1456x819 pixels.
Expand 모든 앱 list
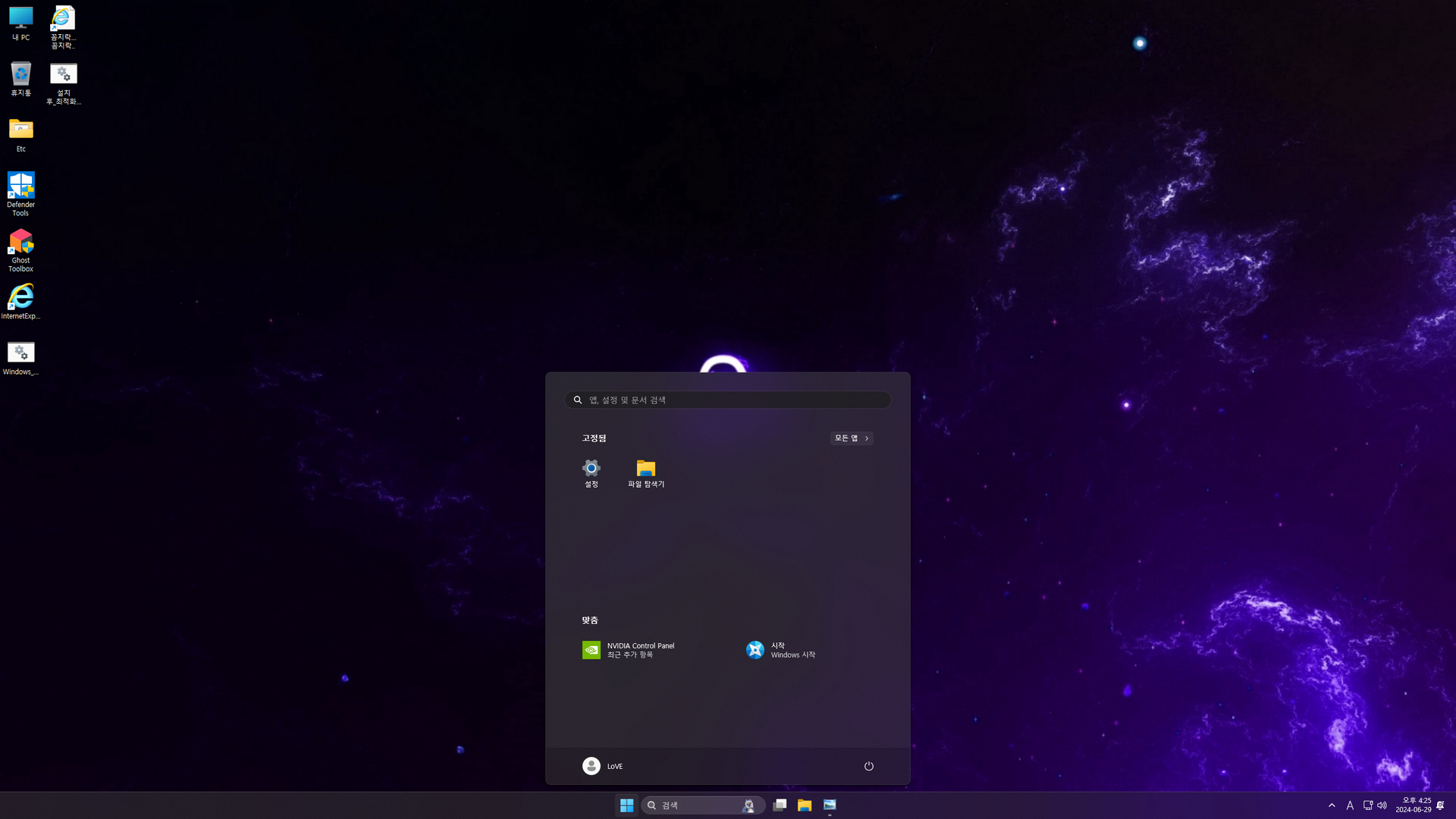pos(852,438)
